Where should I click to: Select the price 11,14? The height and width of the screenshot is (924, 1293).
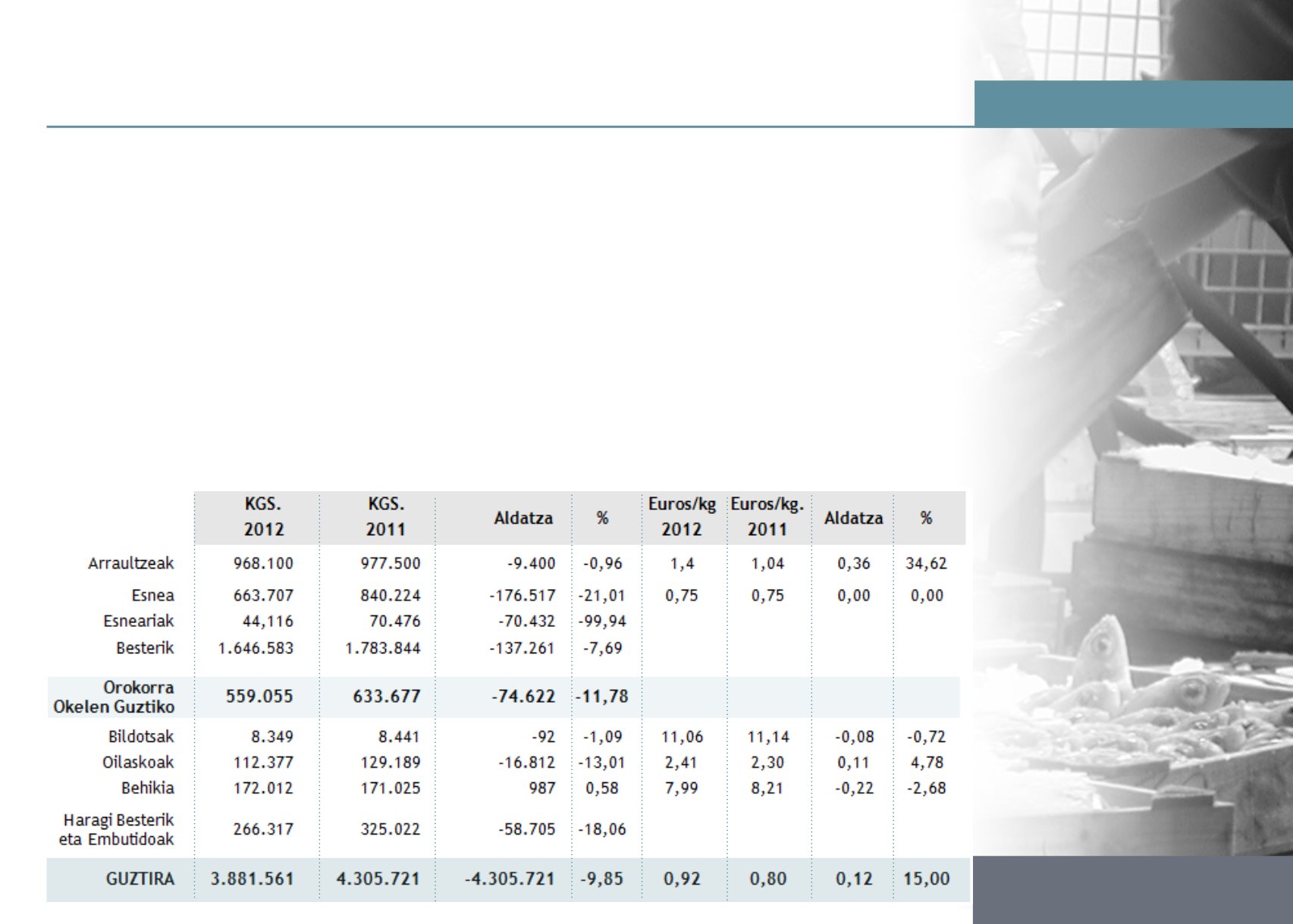coord(767,736)
